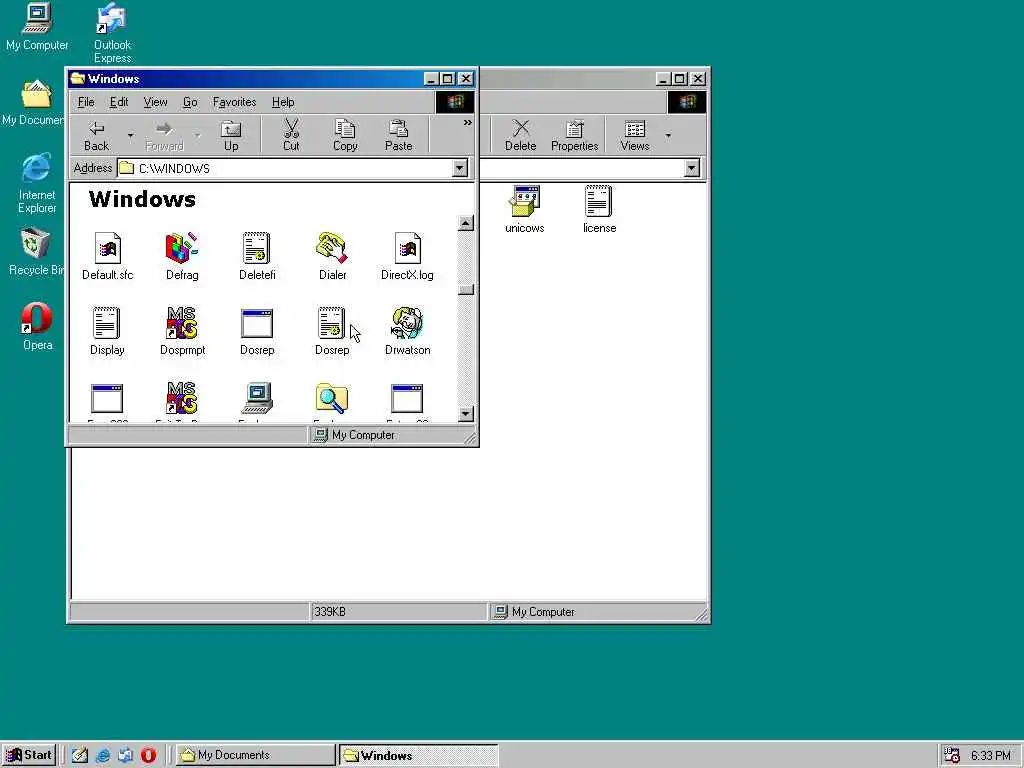Select the Deletefi file icon
This screenshot has height=768, width=1024.
[x=257, y=248]
